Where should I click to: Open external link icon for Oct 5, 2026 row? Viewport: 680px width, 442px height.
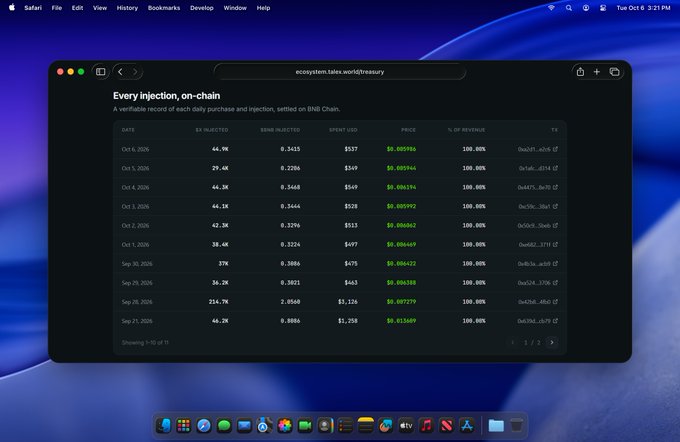pos(555,168)
